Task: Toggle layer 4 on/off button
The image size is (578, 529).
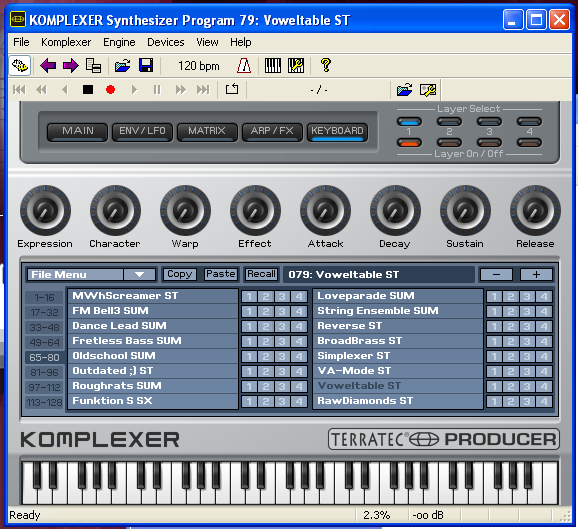Action: point(529,143)
